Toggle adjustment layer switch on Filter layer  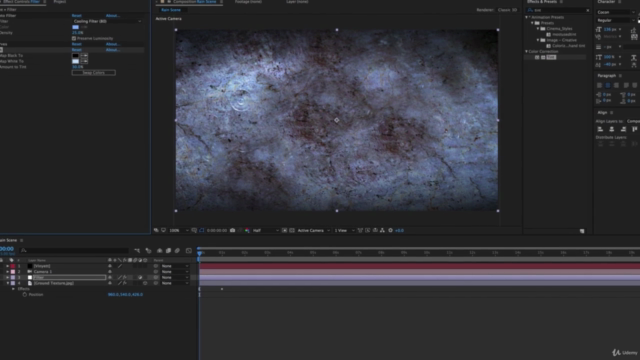[140, 278]
